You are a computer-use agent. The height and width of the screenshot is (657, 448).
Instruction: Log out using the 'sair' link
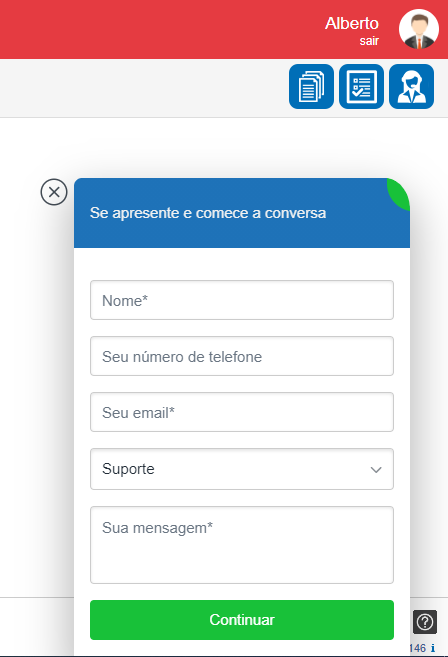369,41
